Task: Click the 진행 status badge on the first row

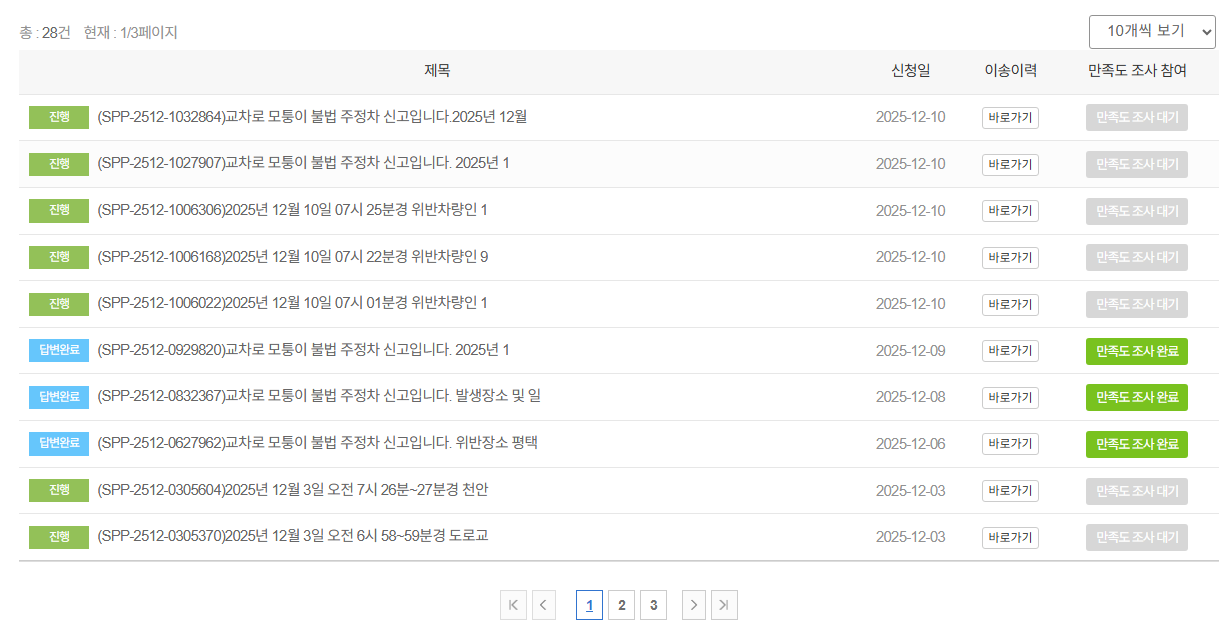Action: point(58,117)
